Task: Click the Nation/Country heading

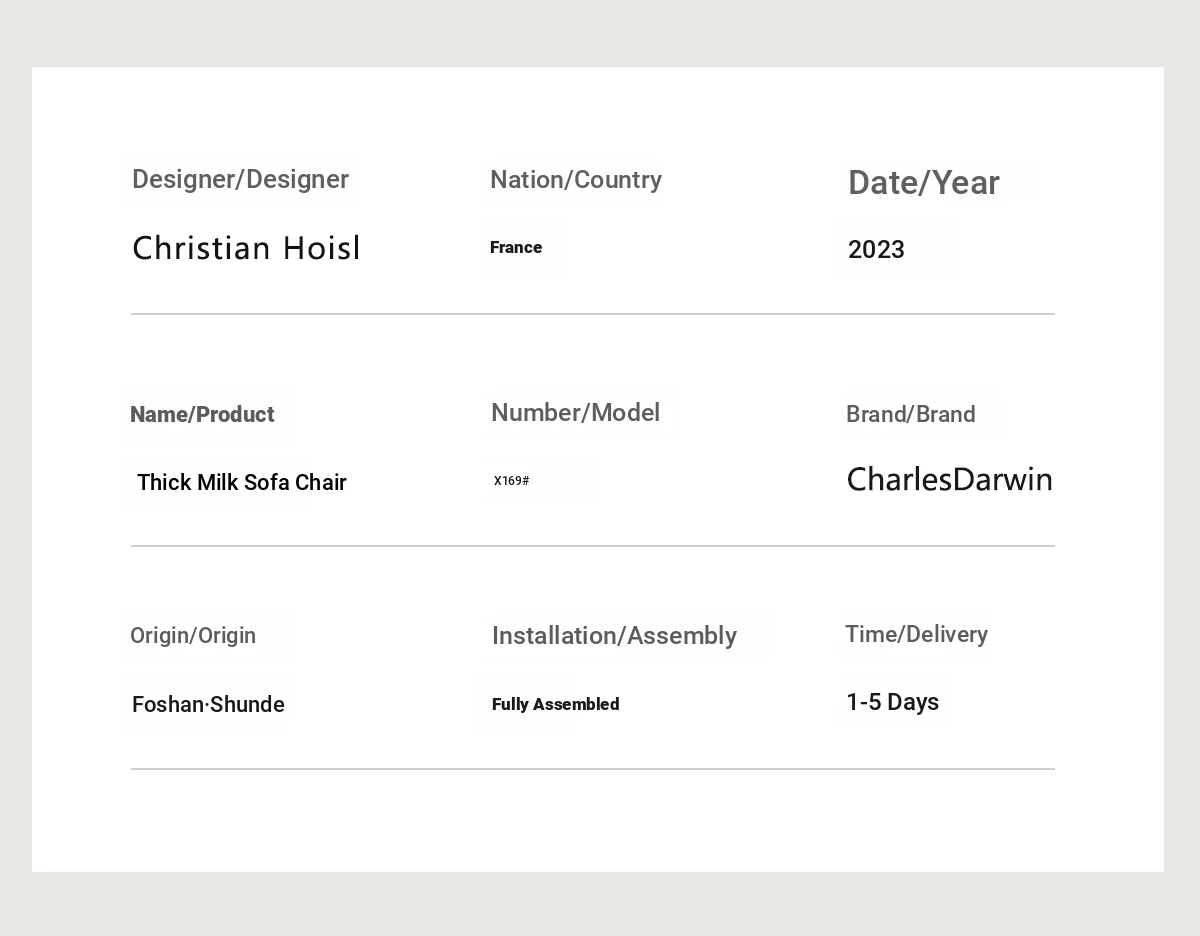Action: coord(576,180)
